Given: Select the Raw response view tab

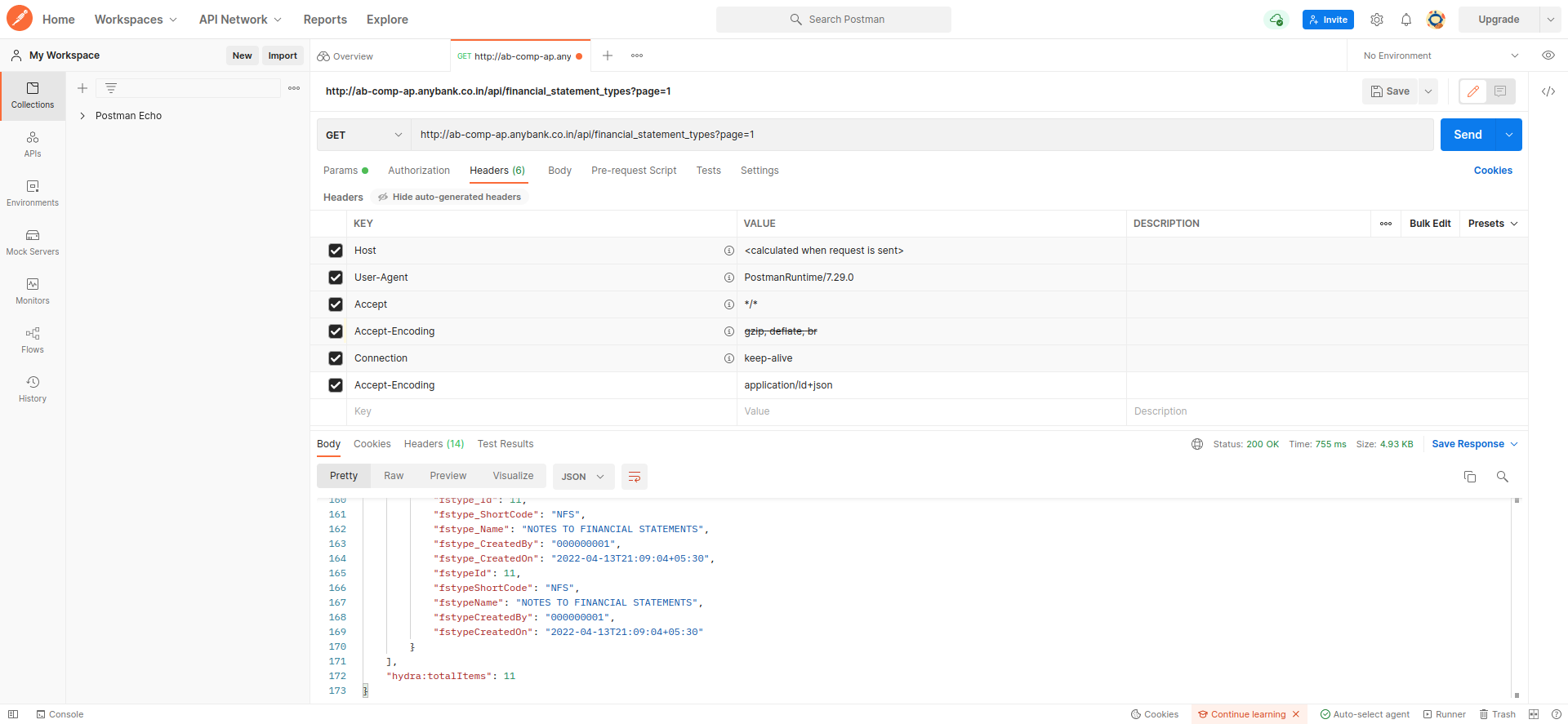Looking at the screenshot, I should (x=394, y=476).
